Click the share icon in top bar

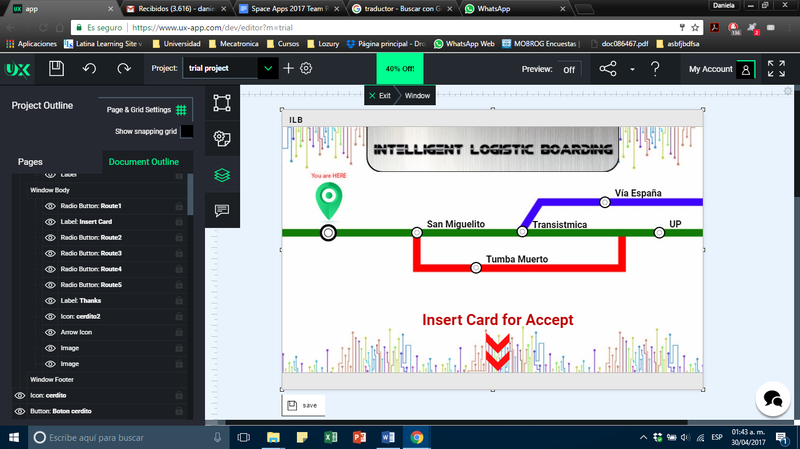tap(607, 69)
